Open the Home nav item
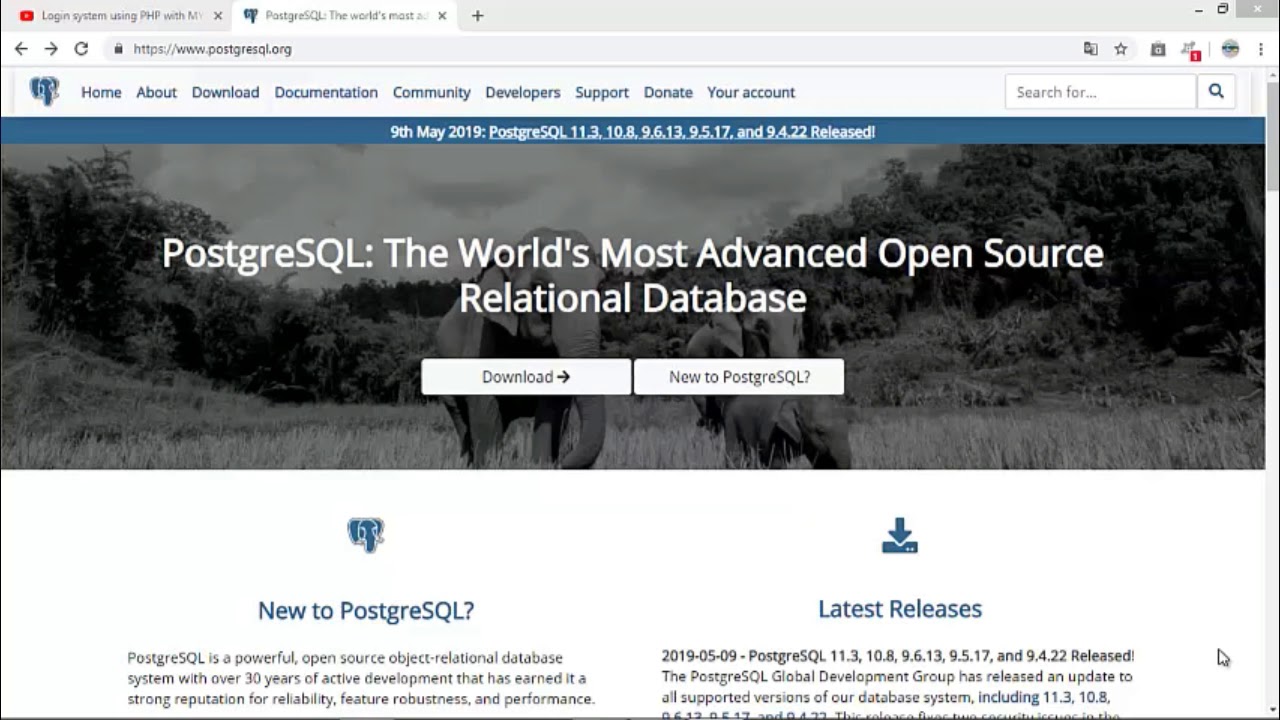 coord(101,92)
